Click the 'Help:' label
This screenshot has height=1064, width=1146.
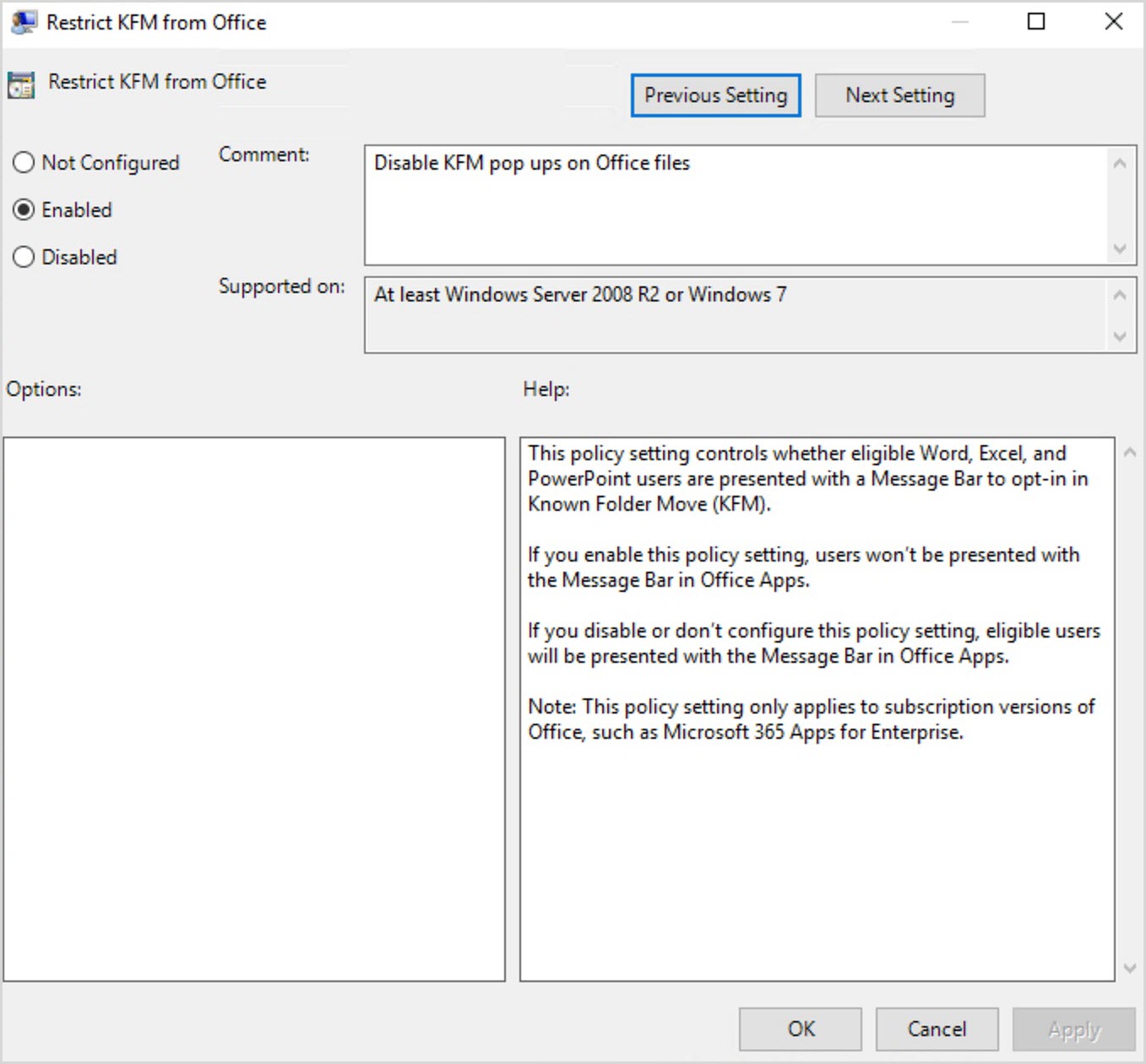[546, 389]
